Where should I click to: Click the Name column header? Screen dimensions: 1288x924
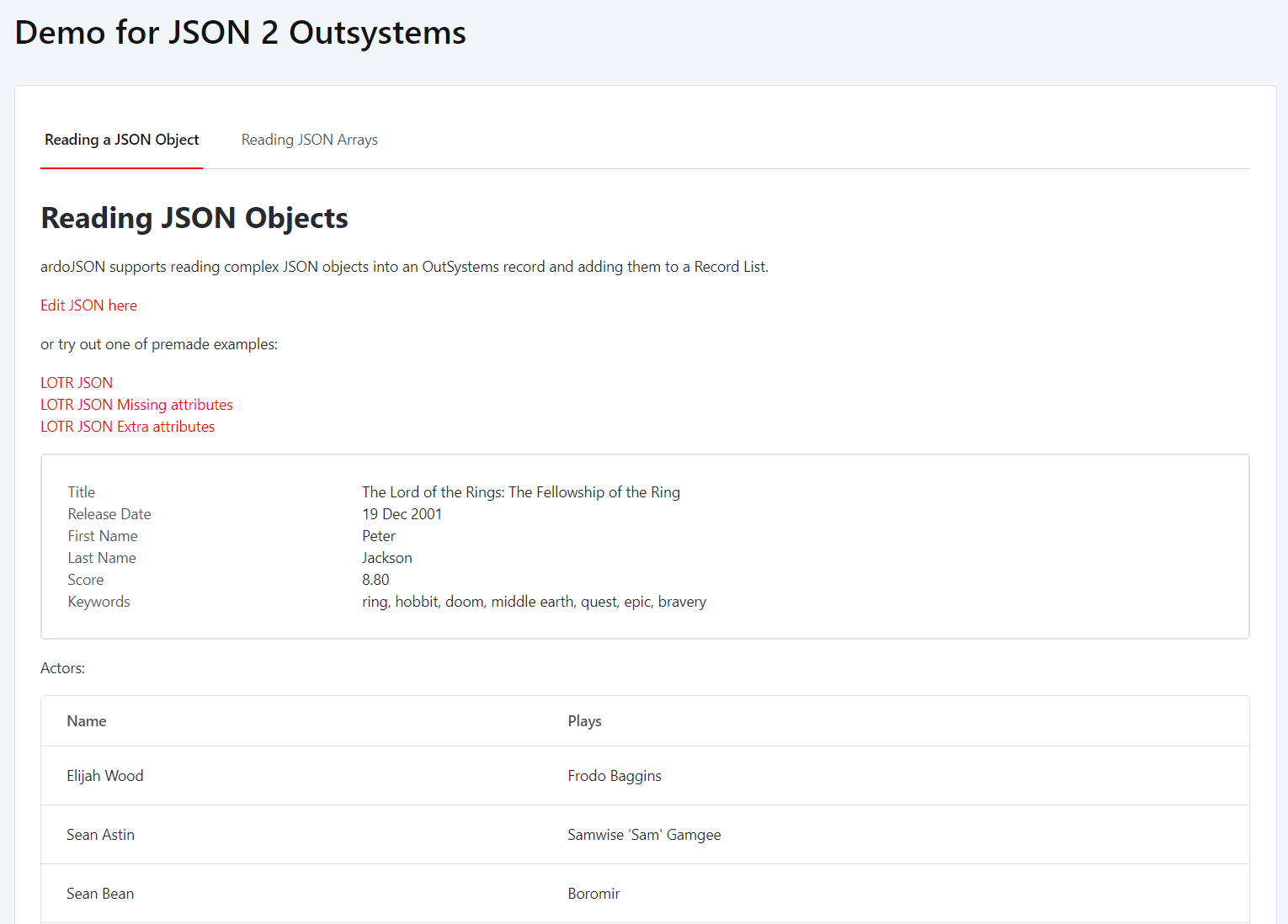point(87,720)
